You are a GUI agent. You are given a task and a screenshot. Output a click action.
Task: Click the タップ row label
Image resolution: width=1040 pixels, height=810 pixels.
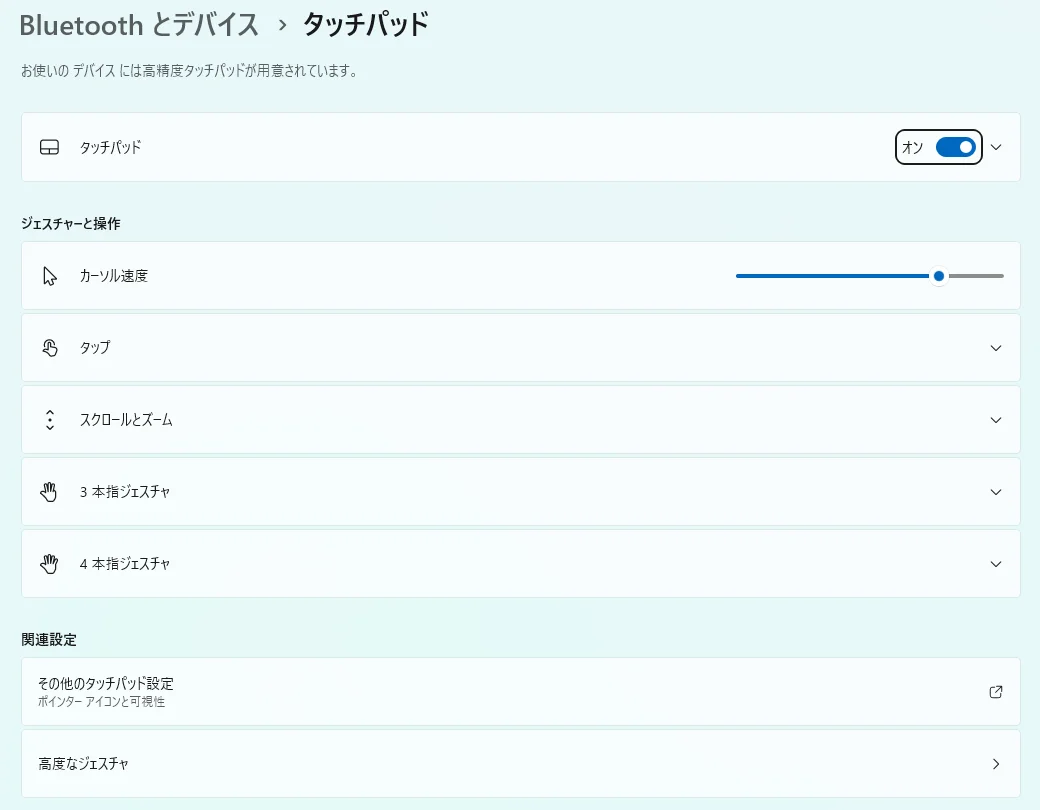[95, 348]
